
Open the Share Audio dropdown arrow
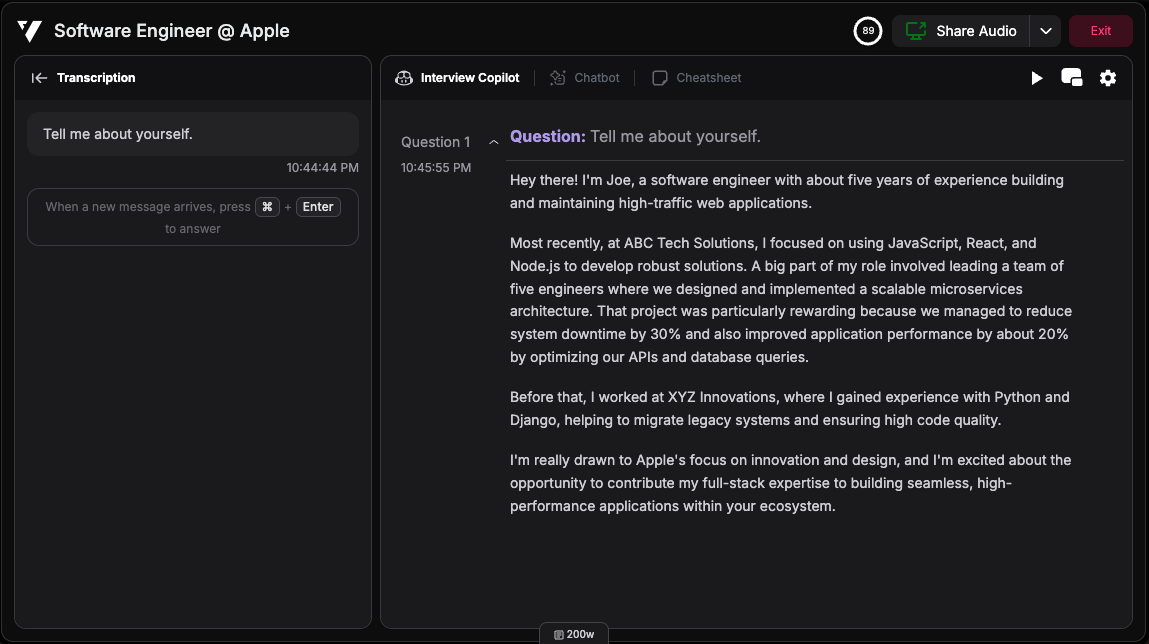click(1045, 31)
